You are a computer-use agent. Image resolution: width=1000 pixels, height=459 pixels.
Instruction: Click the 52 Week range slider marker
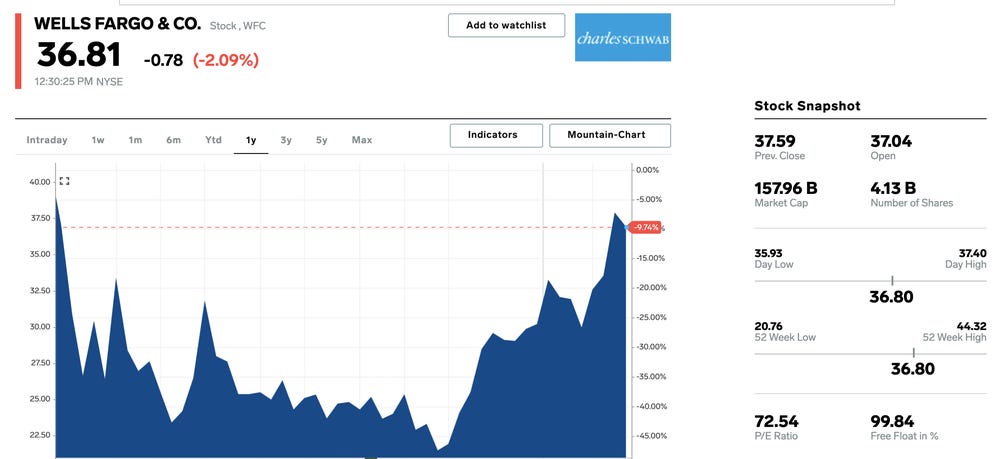(x=913, y=353)
